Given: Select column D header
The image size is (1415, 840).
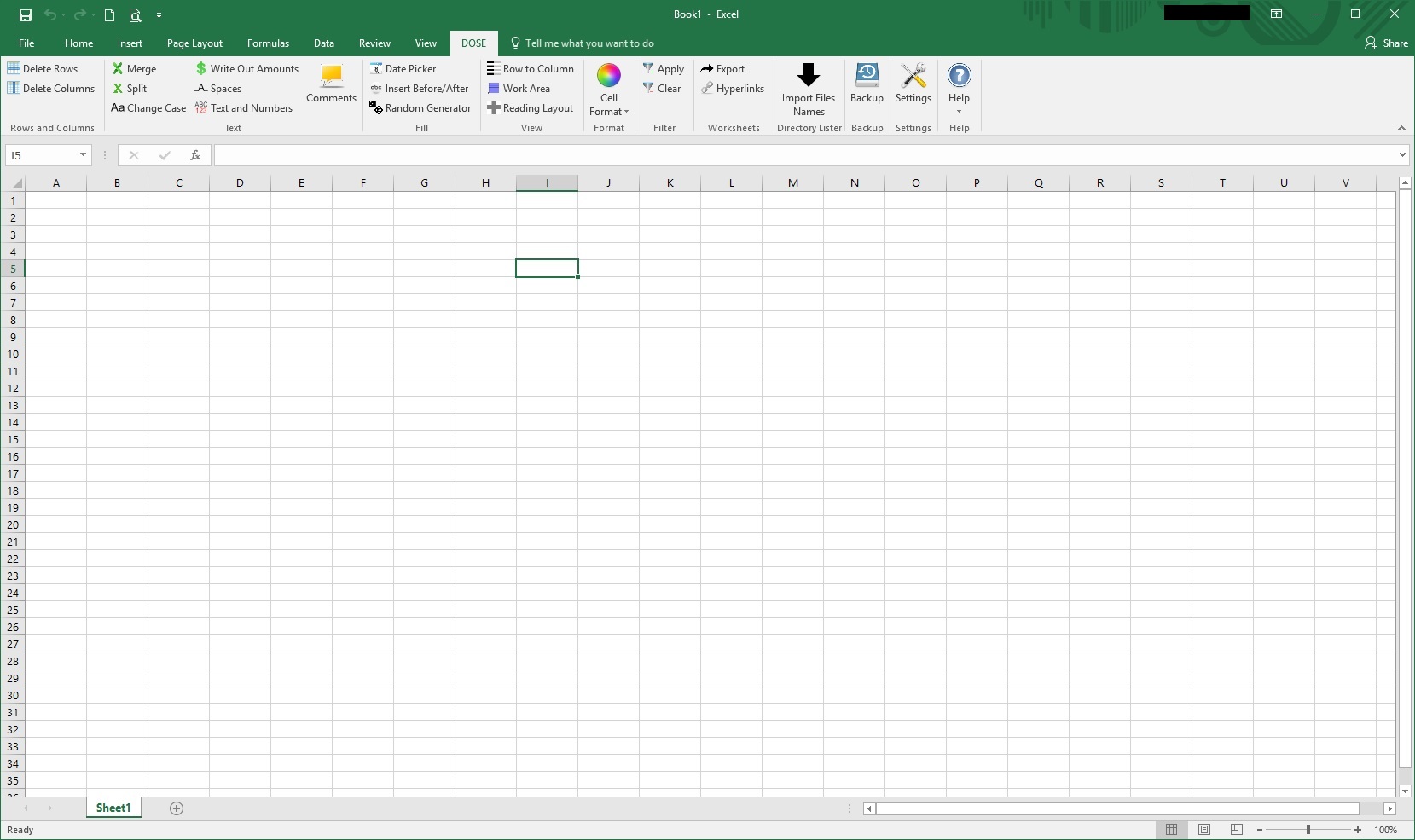Looking at the screenshot, I should coord(240,182).
